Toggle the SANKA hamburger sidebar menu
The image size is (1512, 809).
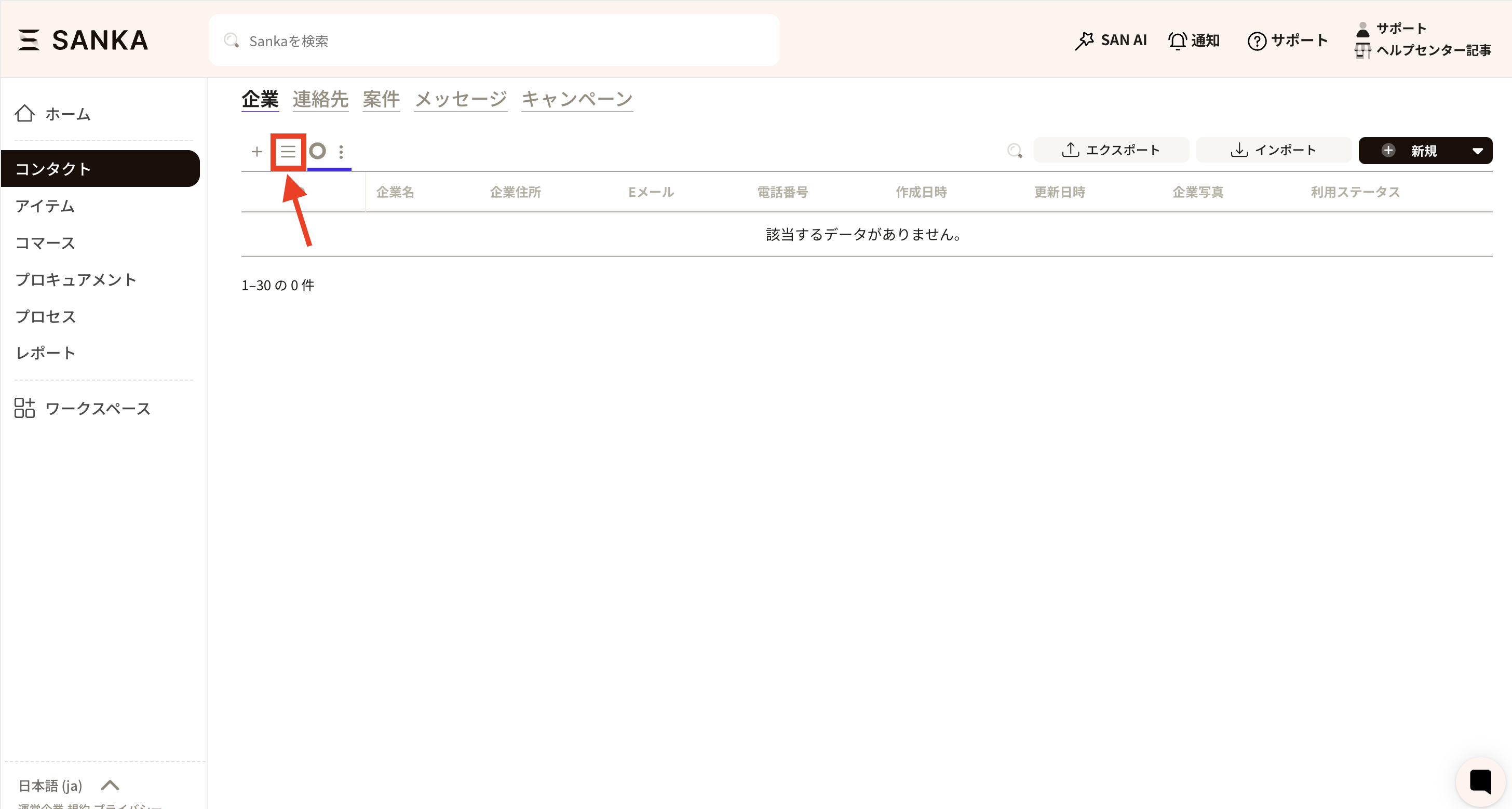[29, 40]
